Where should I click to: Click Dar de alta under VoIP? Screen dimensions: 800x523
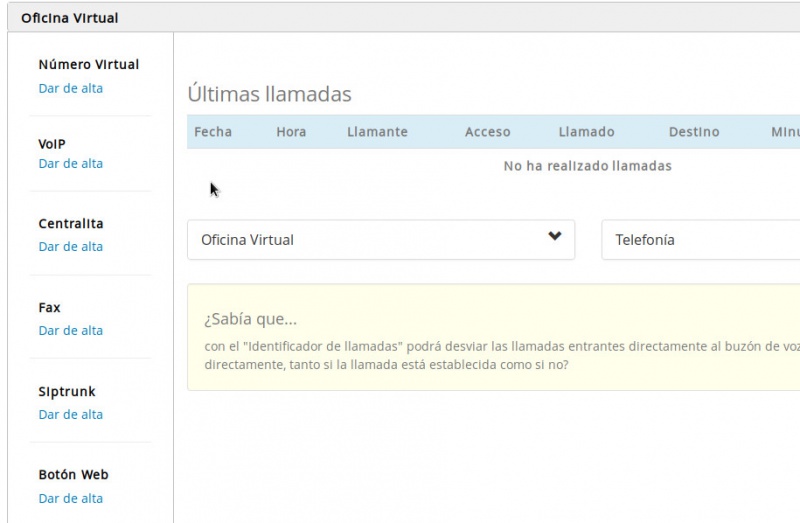pos(70,163)
